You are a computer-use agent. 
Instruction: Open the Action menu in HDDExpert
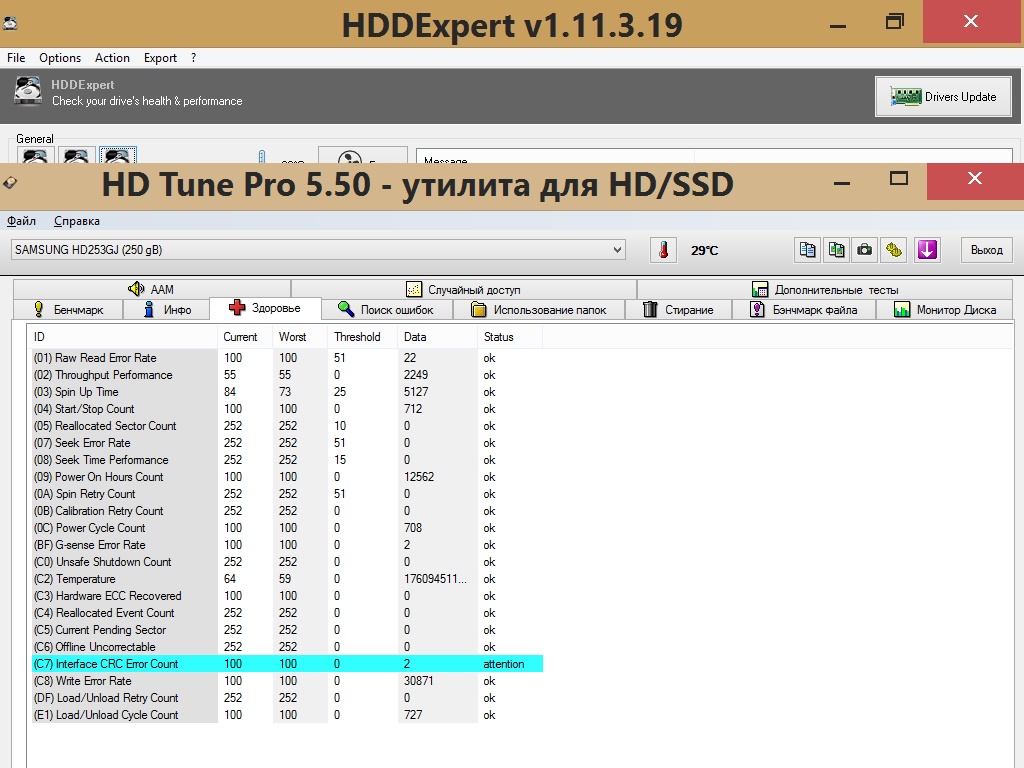[x=112, y=57]
